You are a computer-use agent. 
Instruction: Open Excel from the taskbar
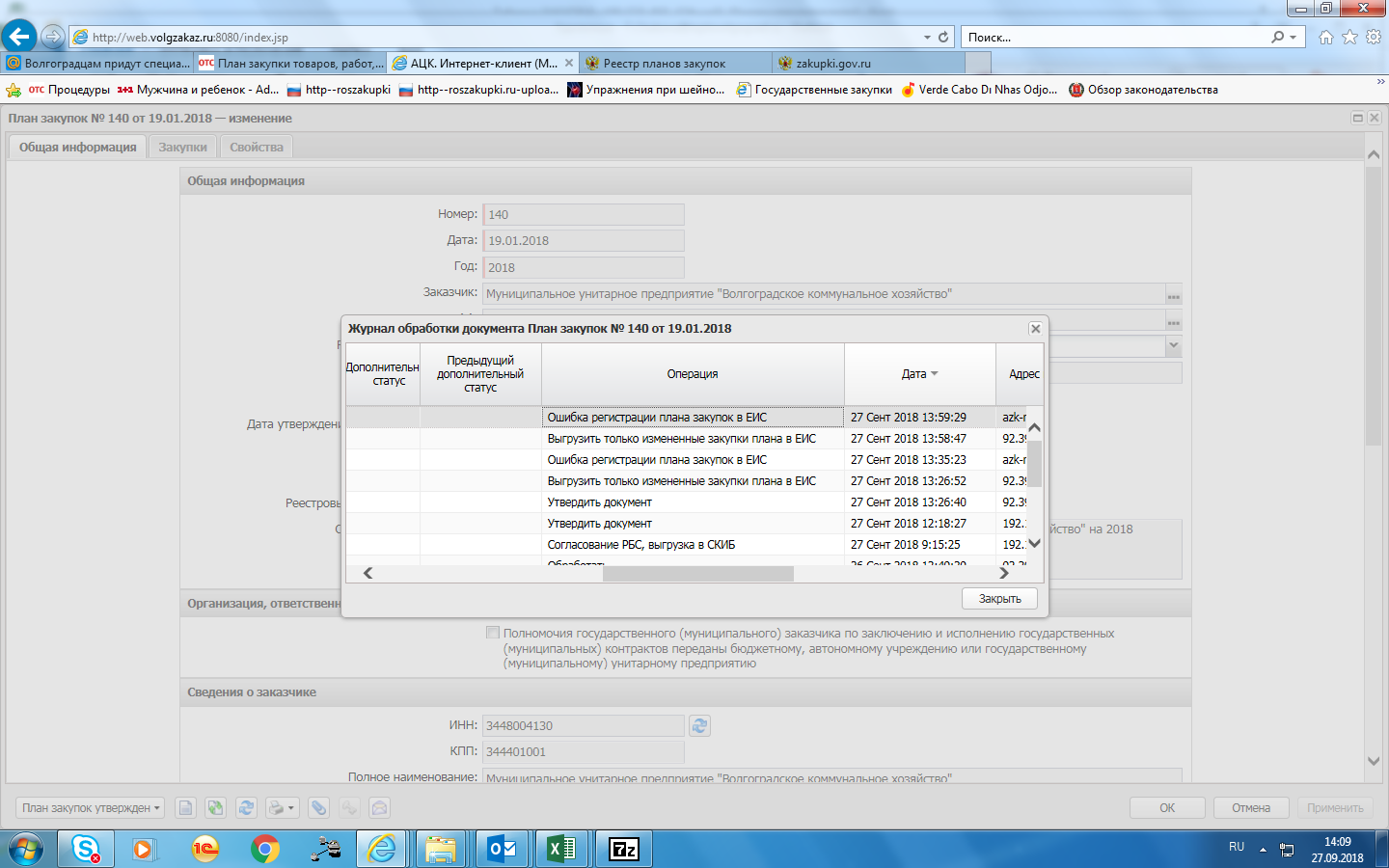pos(561,849)
